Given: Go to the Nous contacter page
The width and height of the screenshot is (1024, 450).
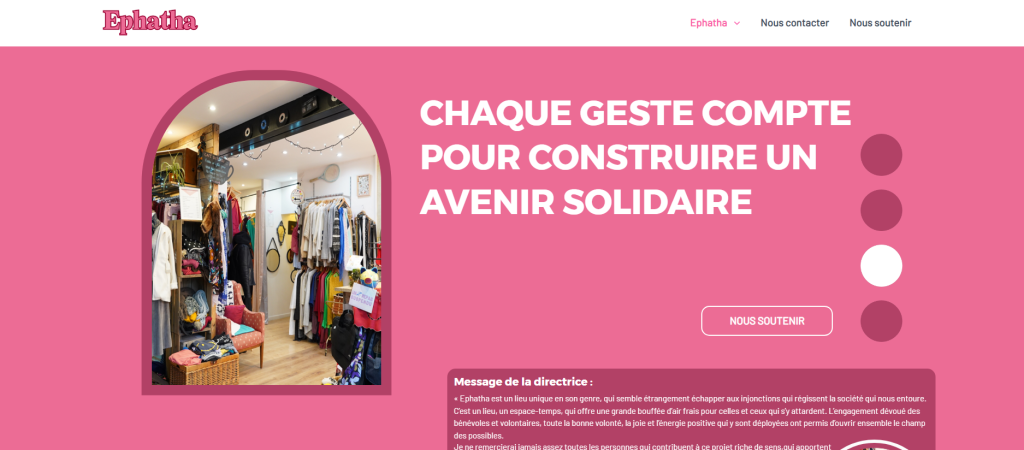Looking at the screenshot, I should (x=794, y=23).
